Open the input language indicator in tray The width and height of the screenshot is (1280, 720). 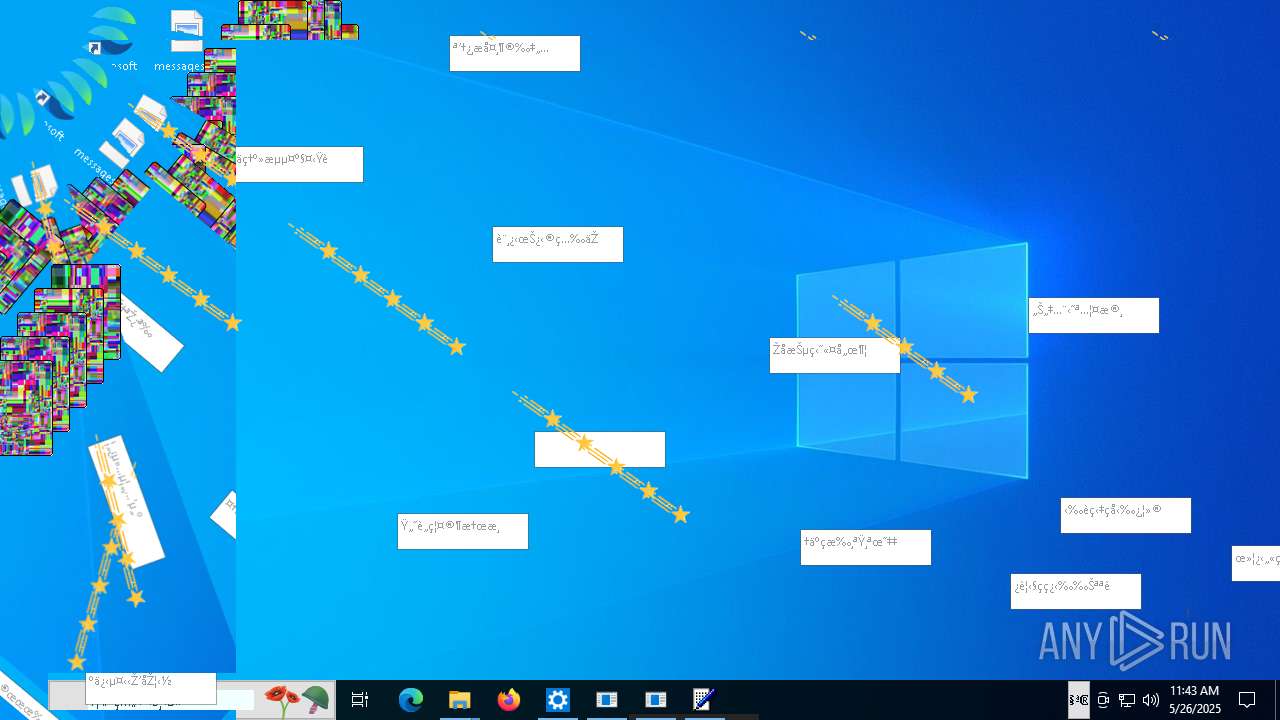(1079, 700)
